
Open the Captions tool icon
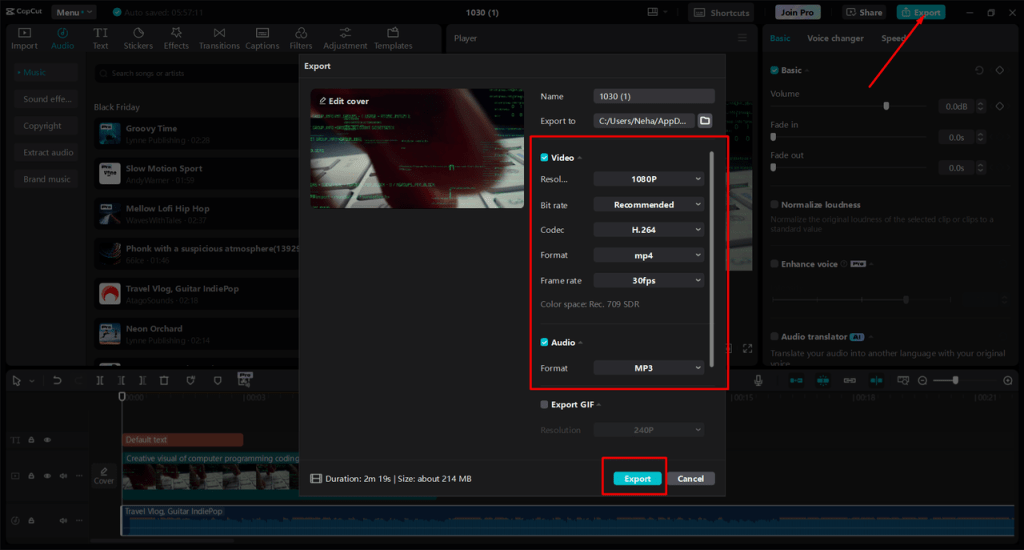pyautogui.click(x=262, y=34)
